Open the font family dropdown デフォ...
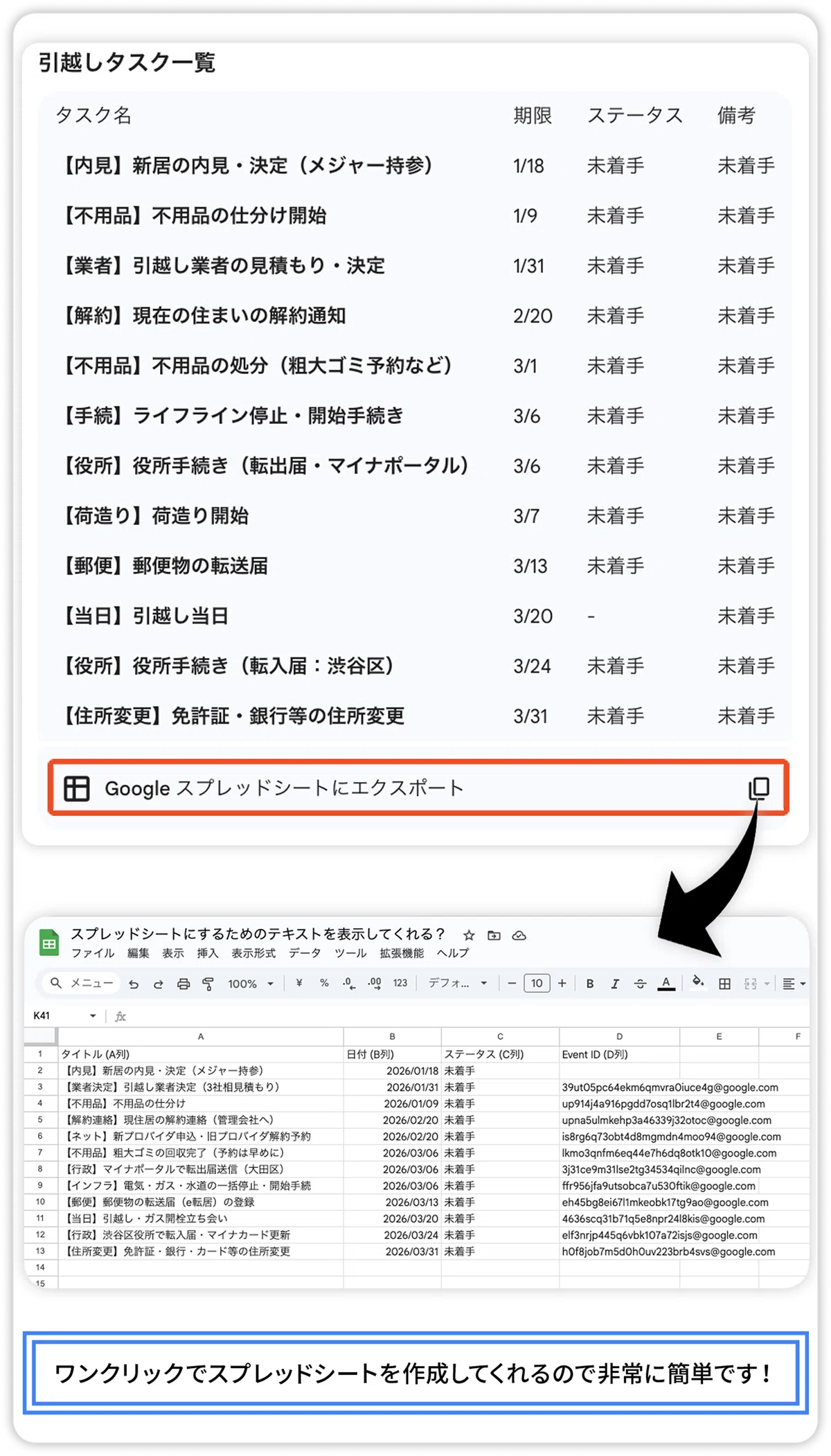Screen dimensions: 831x1456 coord(457,983)
